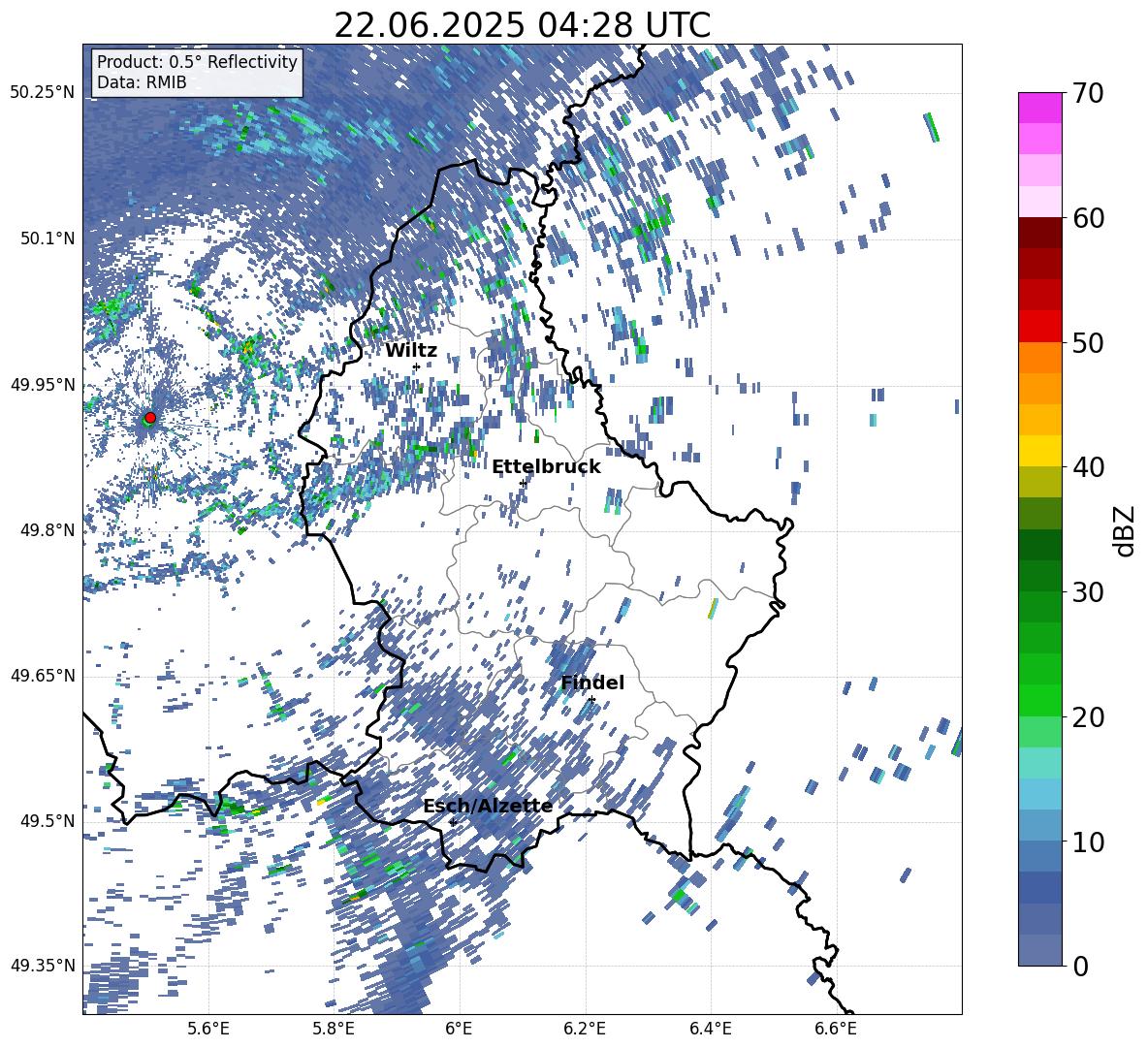
Task: Click the Product: 0.5° Reflectivity text
Action: (x=197, y=62)
